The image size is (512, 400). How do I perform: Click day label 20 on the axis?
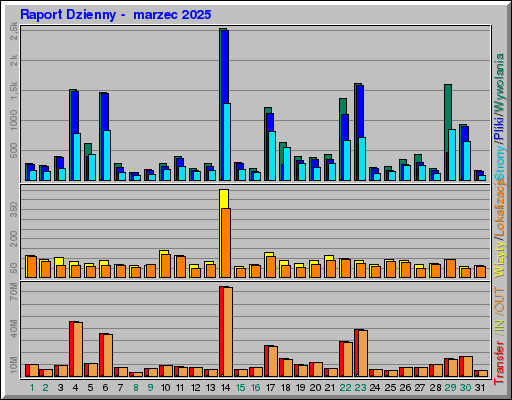(316, 388)
